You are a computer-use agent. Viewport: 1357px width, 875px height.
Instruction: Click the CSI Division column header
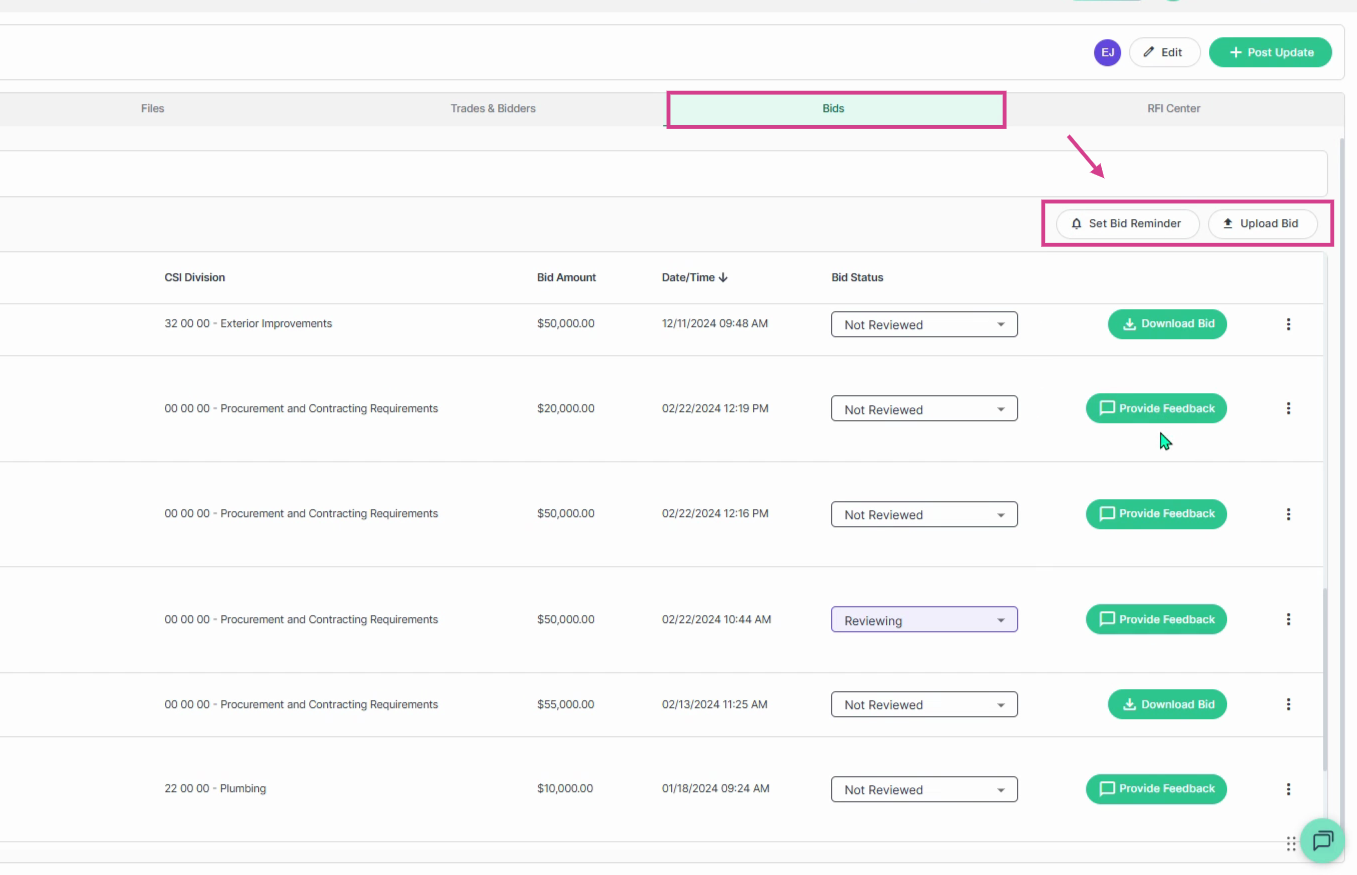pyautogui.click(x=195, y=277)
